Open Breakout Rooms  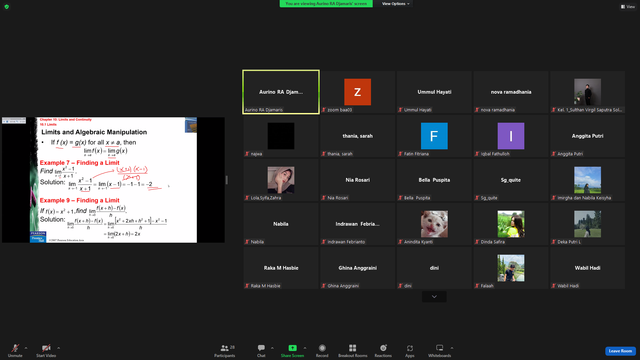(353, 350)
